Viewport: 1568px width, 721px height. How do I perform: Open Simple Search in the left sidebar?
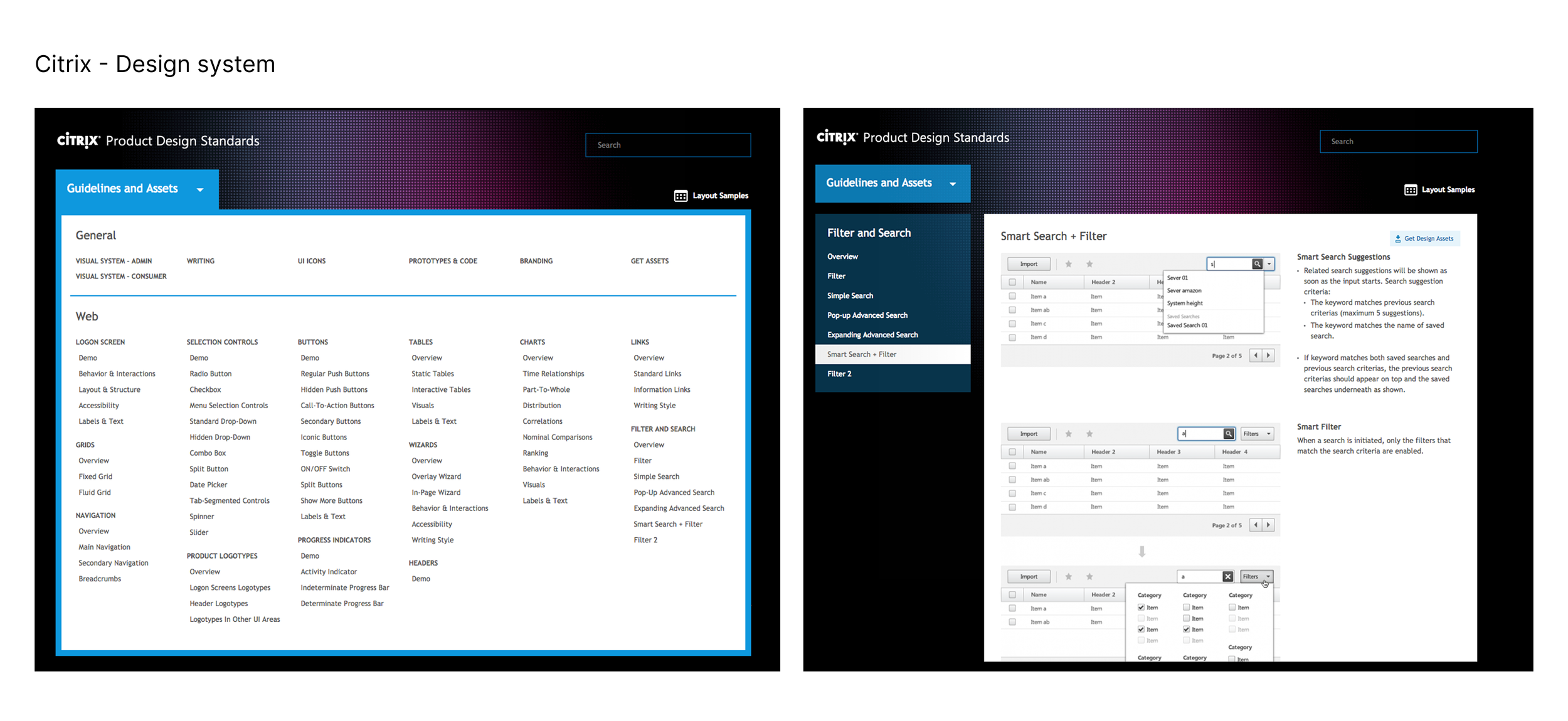point(850,296)
